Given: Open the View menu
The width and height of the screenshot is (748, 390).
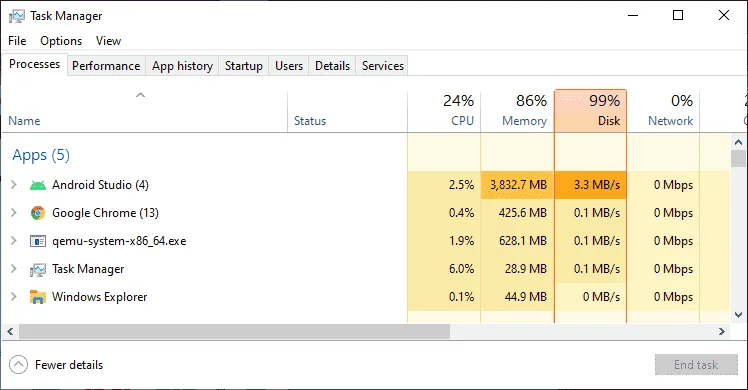Looking at the screenshot, I should coord(108,41).
